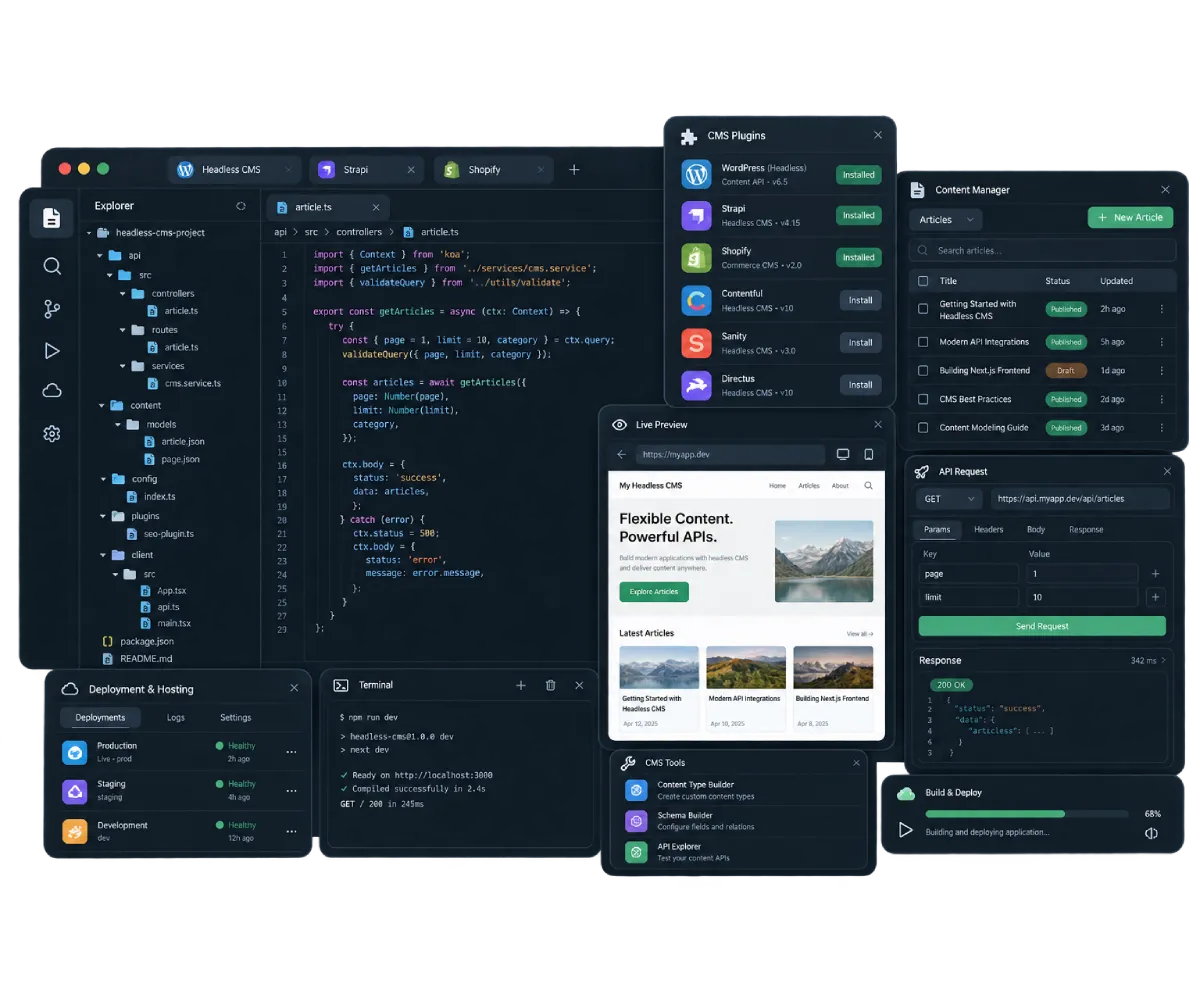This screenshot has width=1200, height=1000.
Task: Check the Getting Started with Headless CMS row
Action: (x=923, y=309)
